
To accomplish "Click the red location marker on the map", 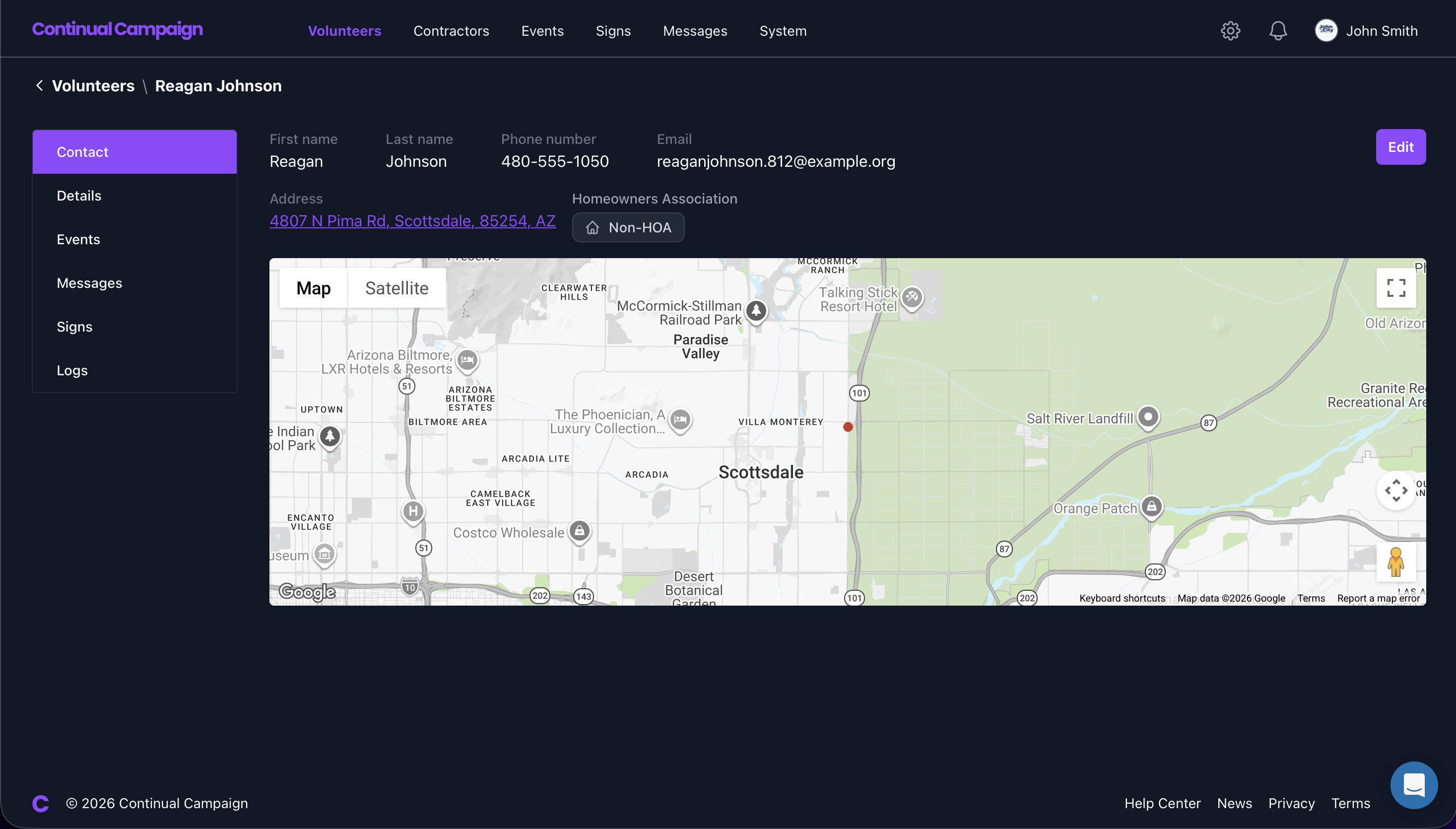I will click(848, 427).
